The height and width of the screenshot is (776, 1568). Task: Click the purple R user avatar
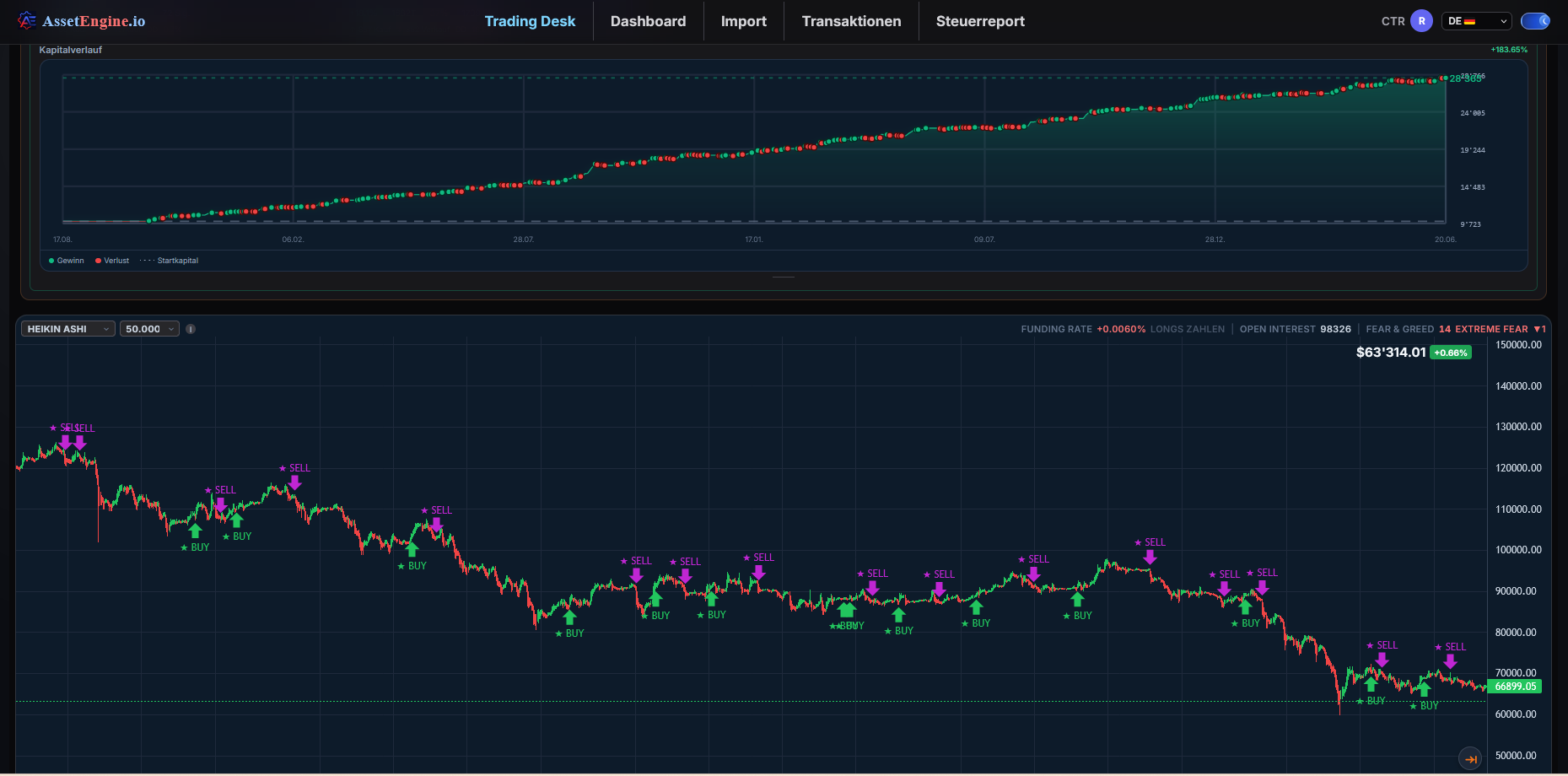1421,21
